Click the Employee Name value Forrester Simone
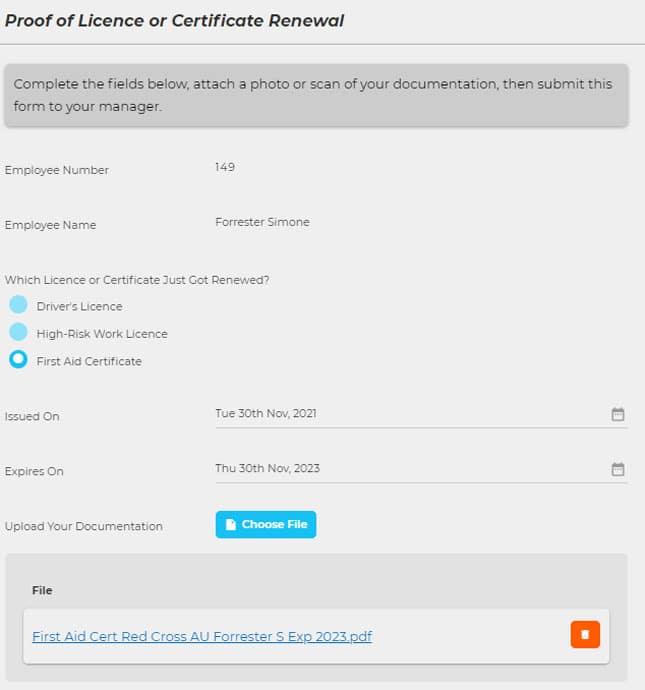 point(262,222)
